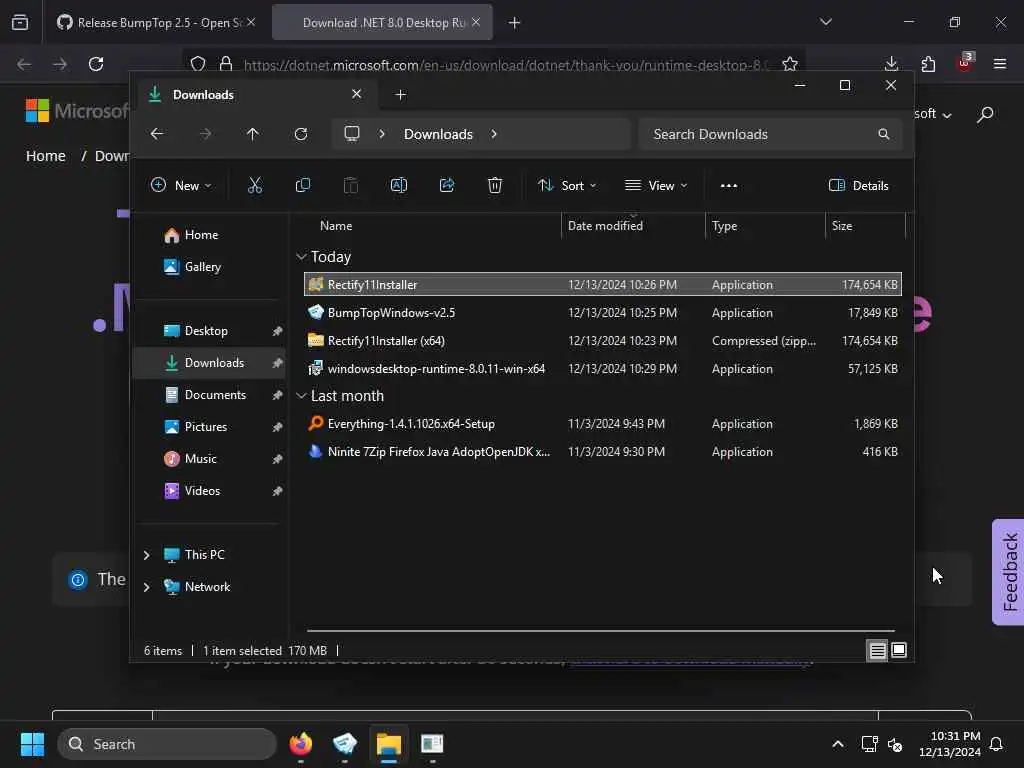The height and width of the screenshot is (768, 1024).
Task: Click the Delete trash can icon
Action: 495,185
